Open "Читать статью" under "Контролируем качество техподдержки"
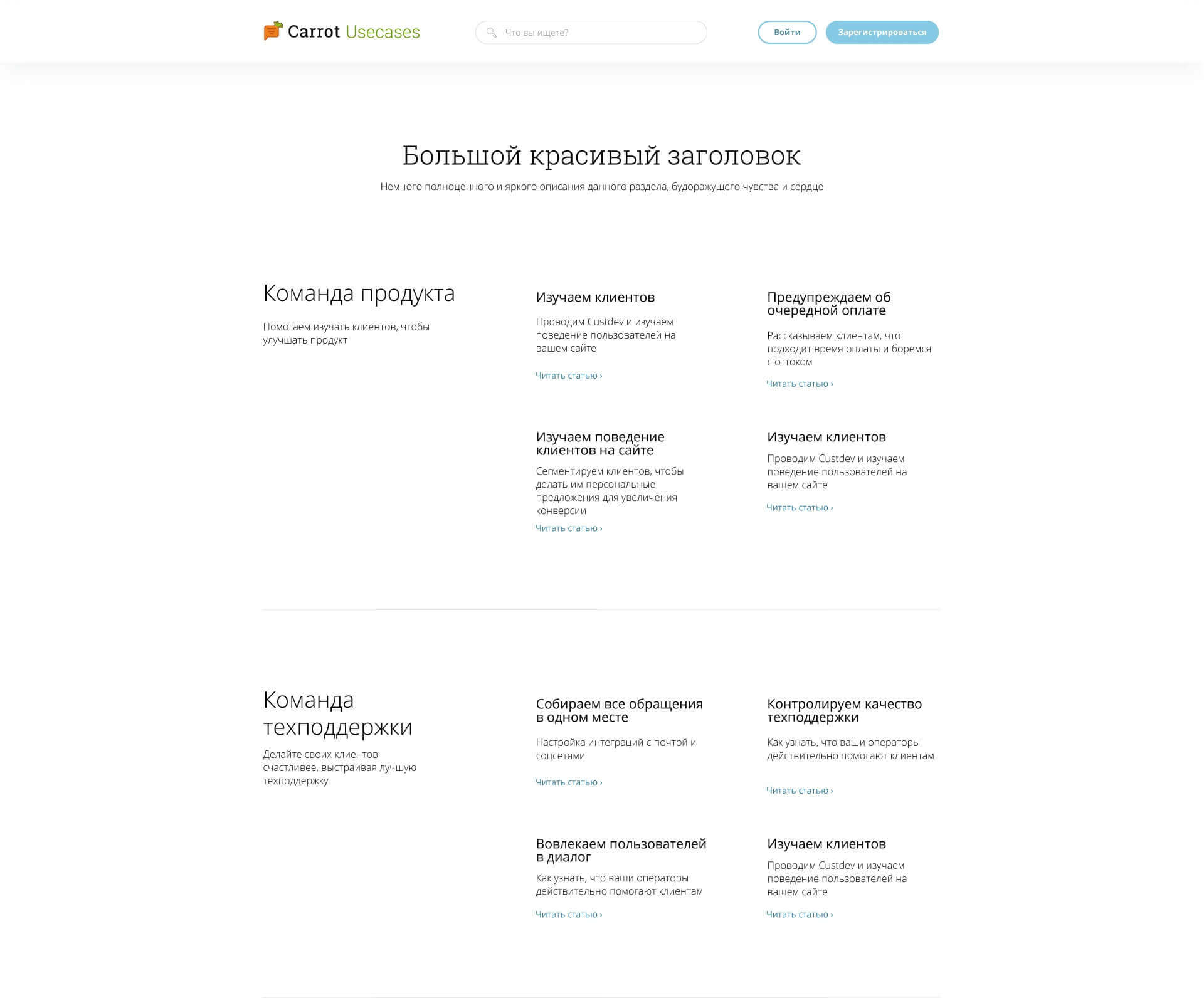 (x=800, y=791)
